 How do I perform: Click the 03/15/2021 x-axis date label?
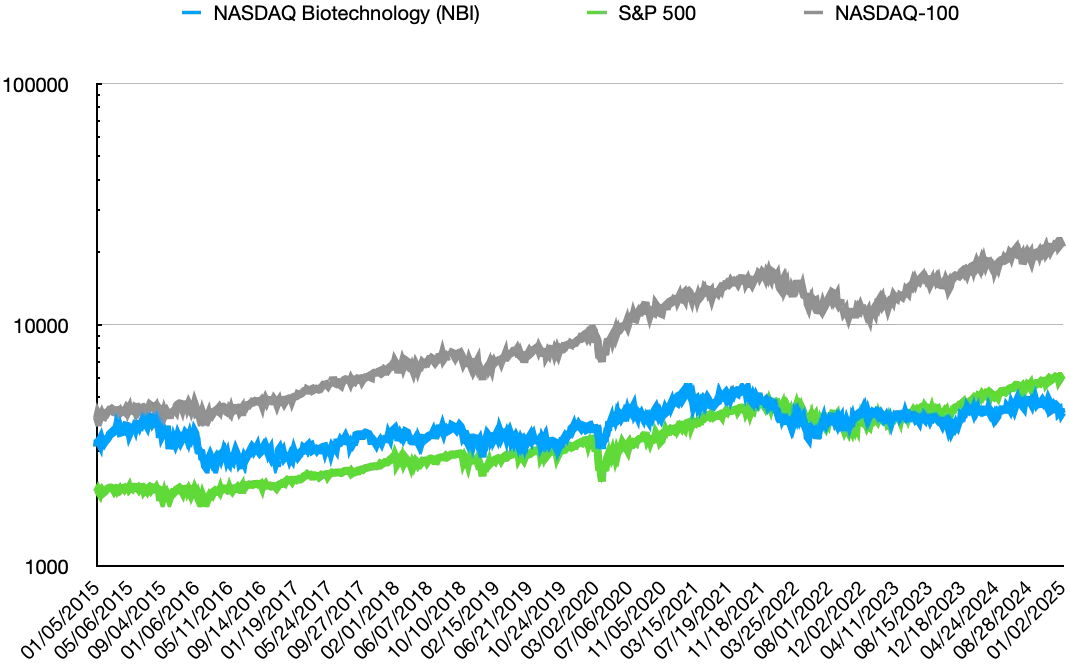661,620
